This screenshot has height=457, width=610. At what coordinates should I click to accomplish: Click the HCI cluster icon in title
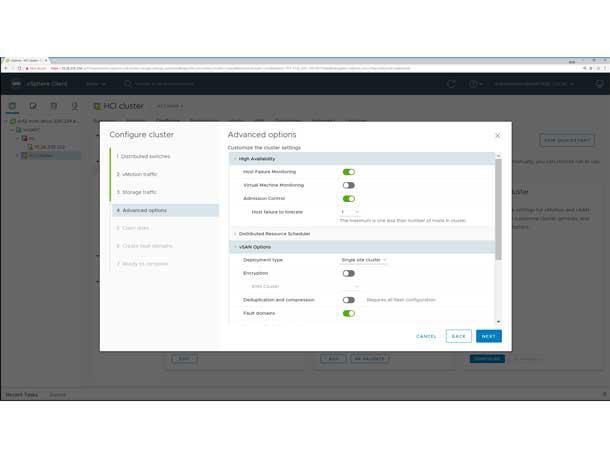97,106
